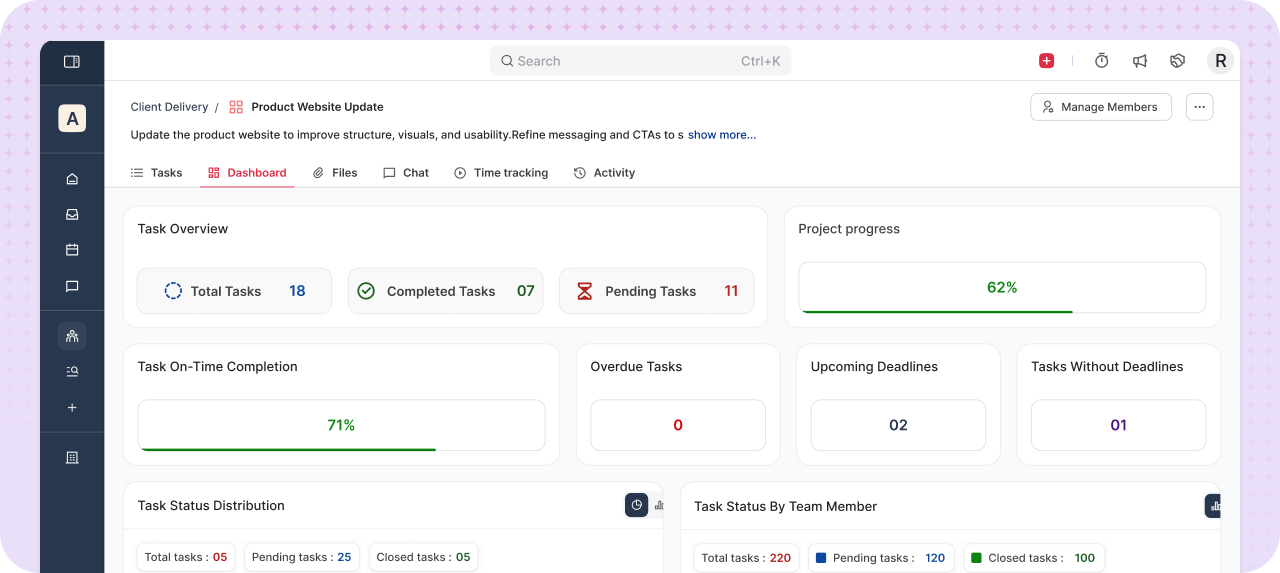
Task: Open the team members icon in sidebar
Action: (72, 336)
